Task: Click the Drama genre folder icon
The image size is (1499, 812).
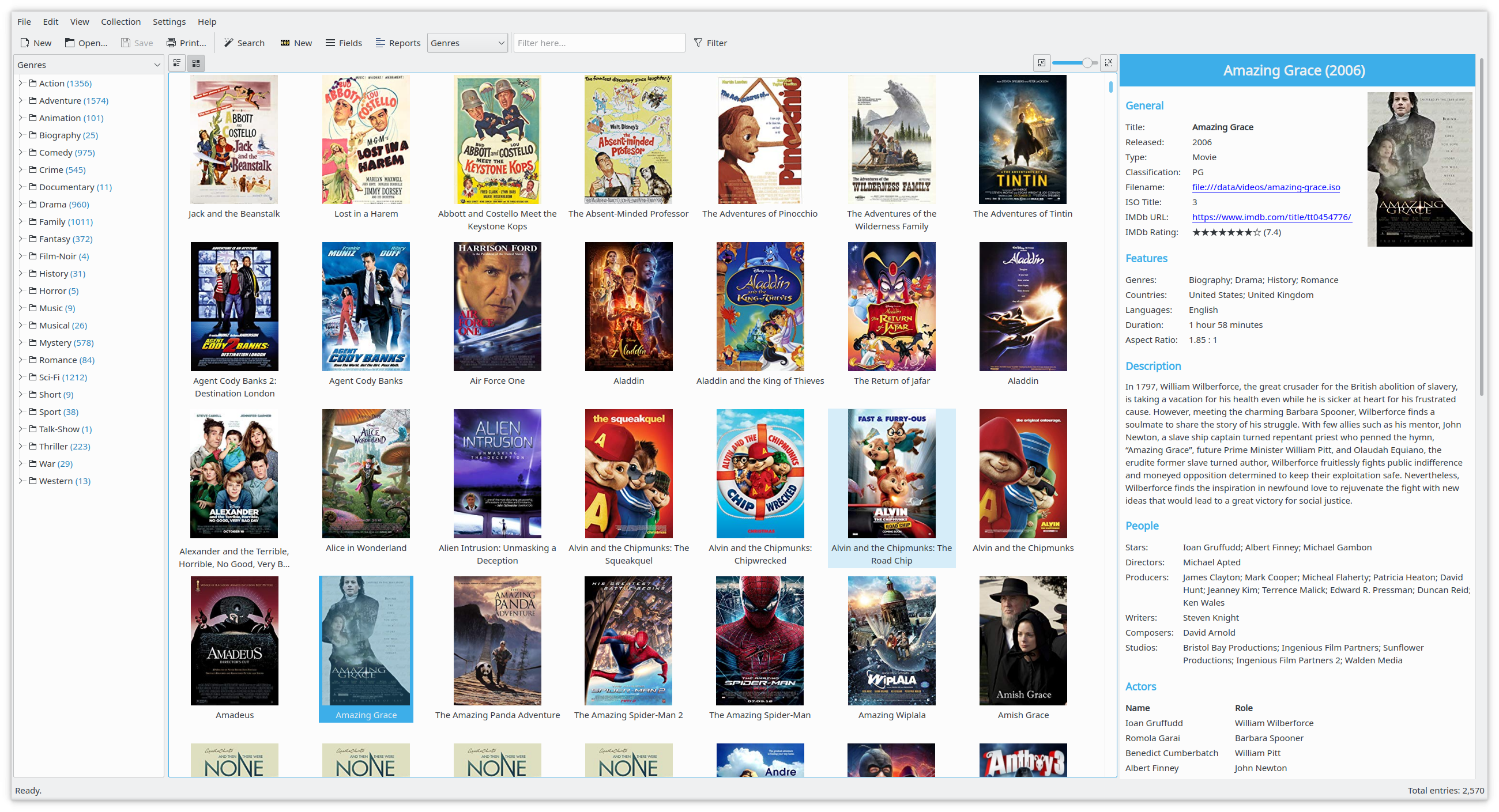Action: [33, 204]
